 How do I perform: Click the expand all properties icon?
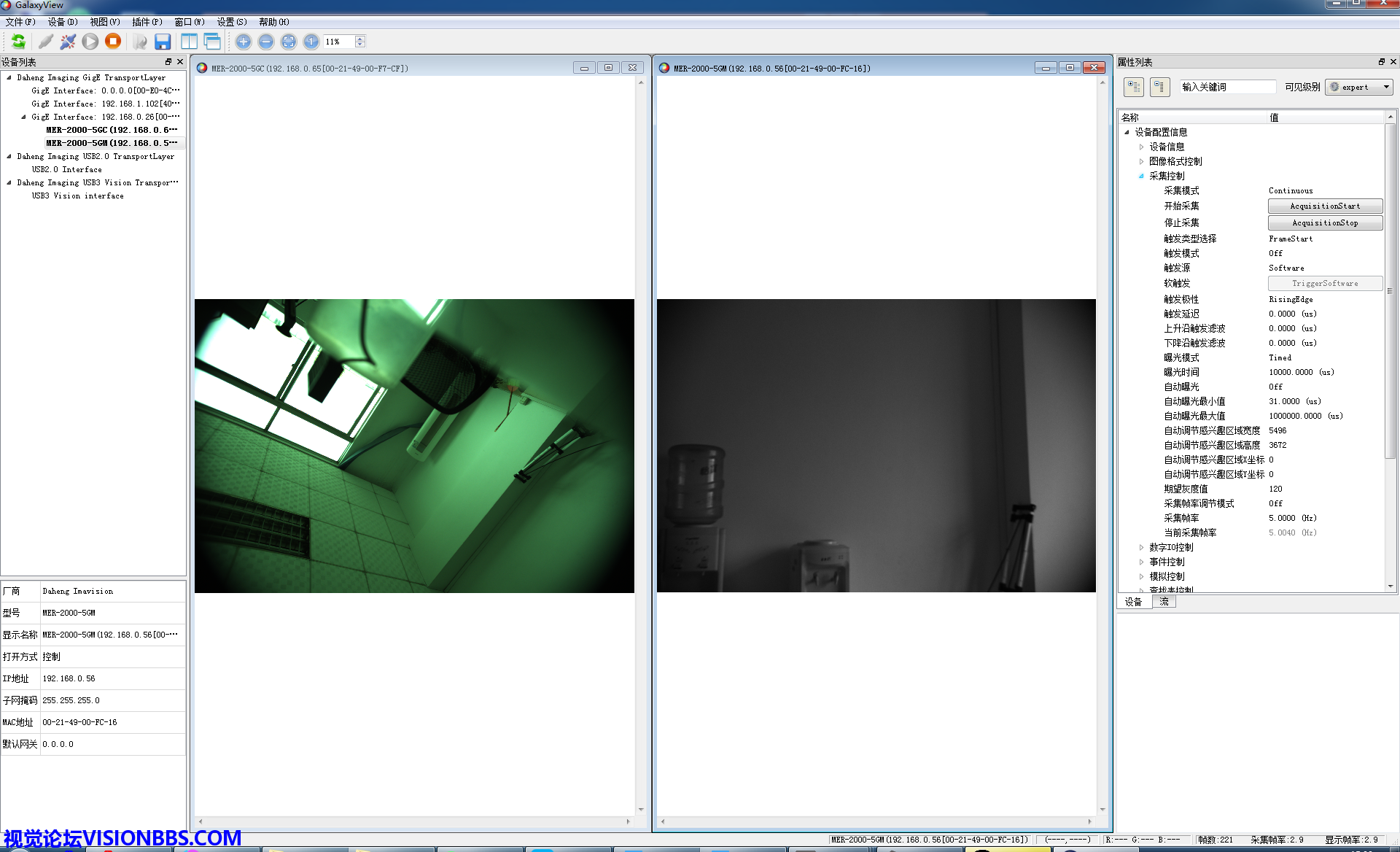pyautogui.click(x=1134, y=87)
